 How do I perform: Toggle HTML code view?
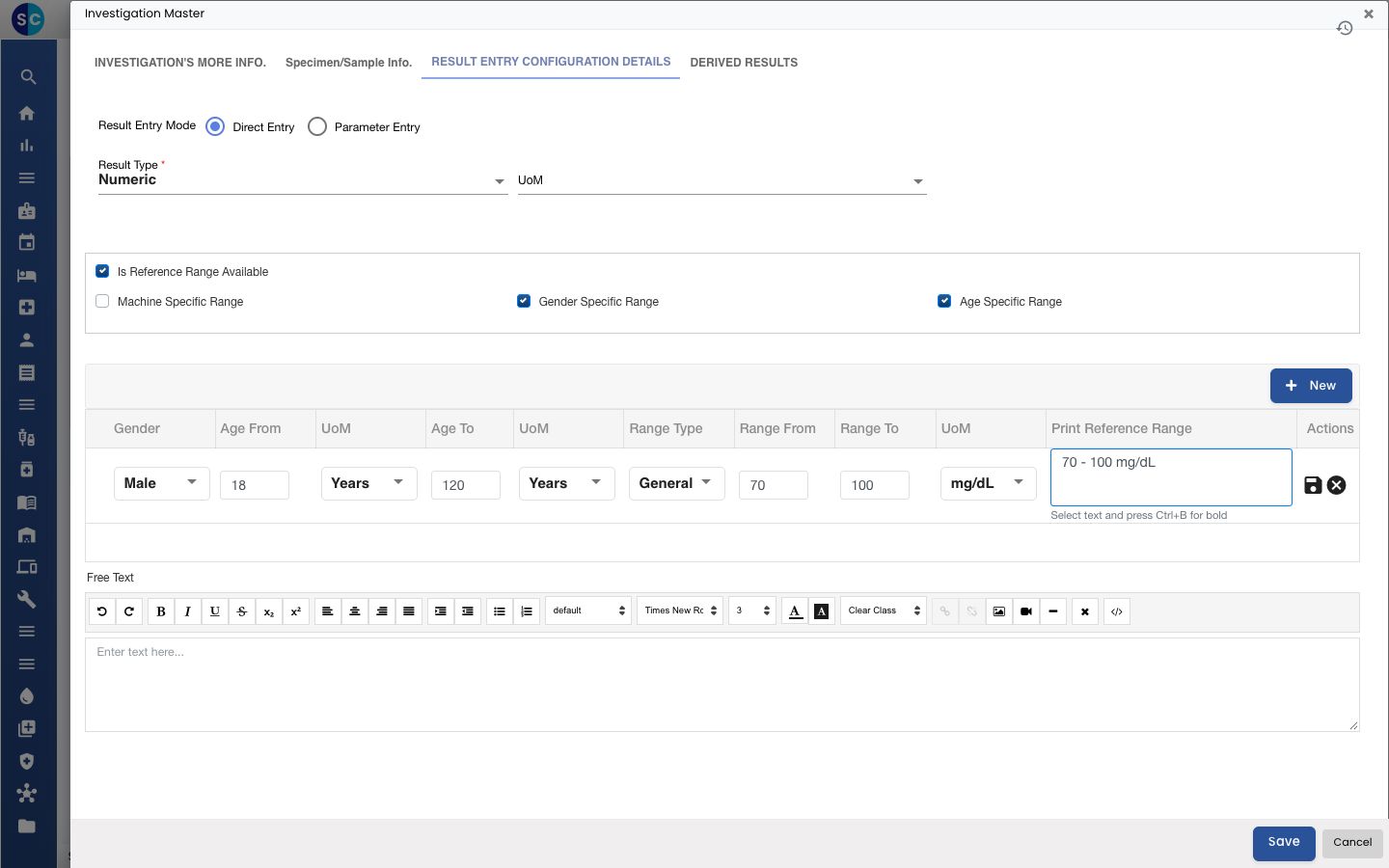coord(1117,611)
